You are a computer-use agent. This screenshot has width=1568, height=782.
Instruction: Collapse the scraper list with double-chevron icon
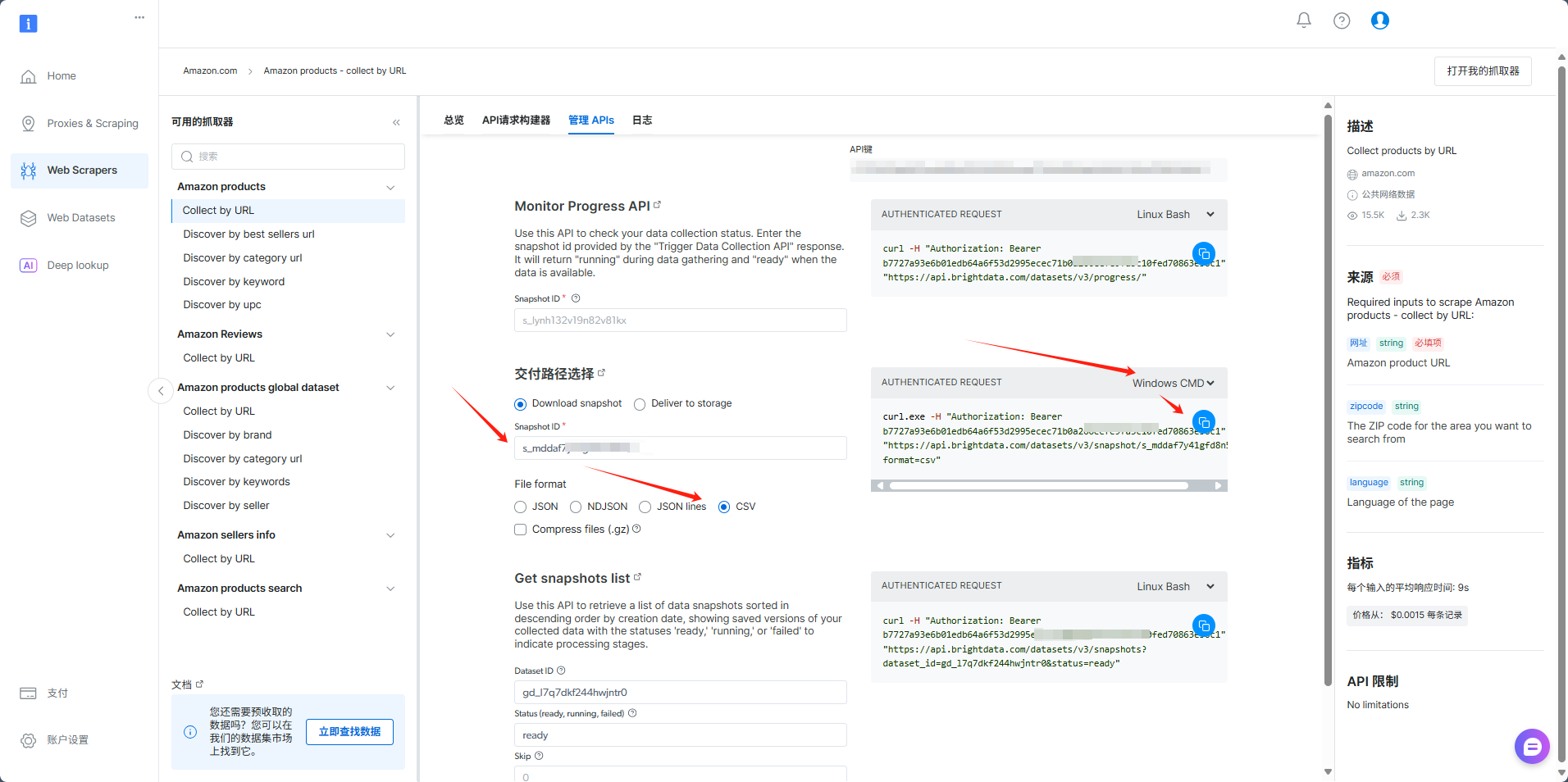click(396, 122)
